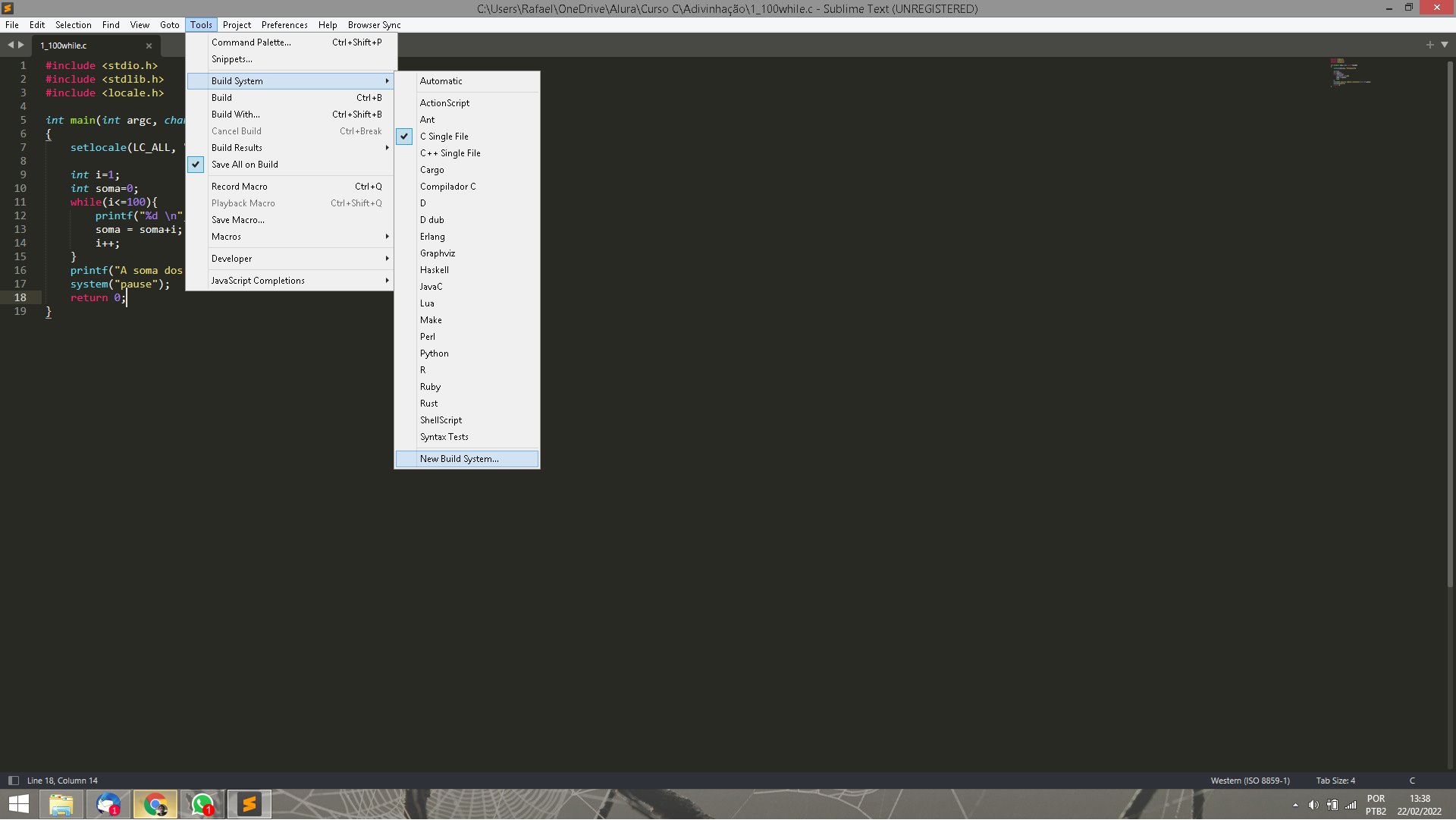Click the Line 18, Column 14 status
Image resolution: width=1456 pixels, height=820 pixels.
tap(62, 781)
